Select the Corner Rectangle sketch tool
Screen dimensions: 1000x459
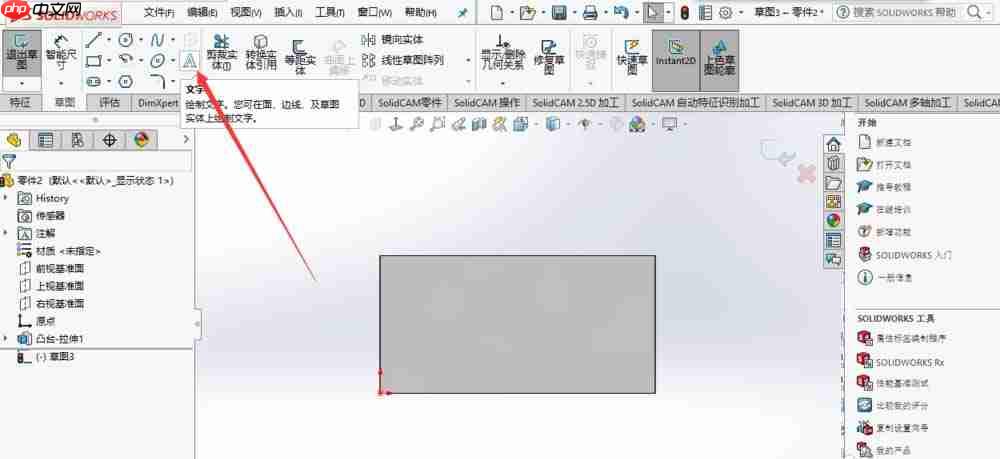click(94, 61)
